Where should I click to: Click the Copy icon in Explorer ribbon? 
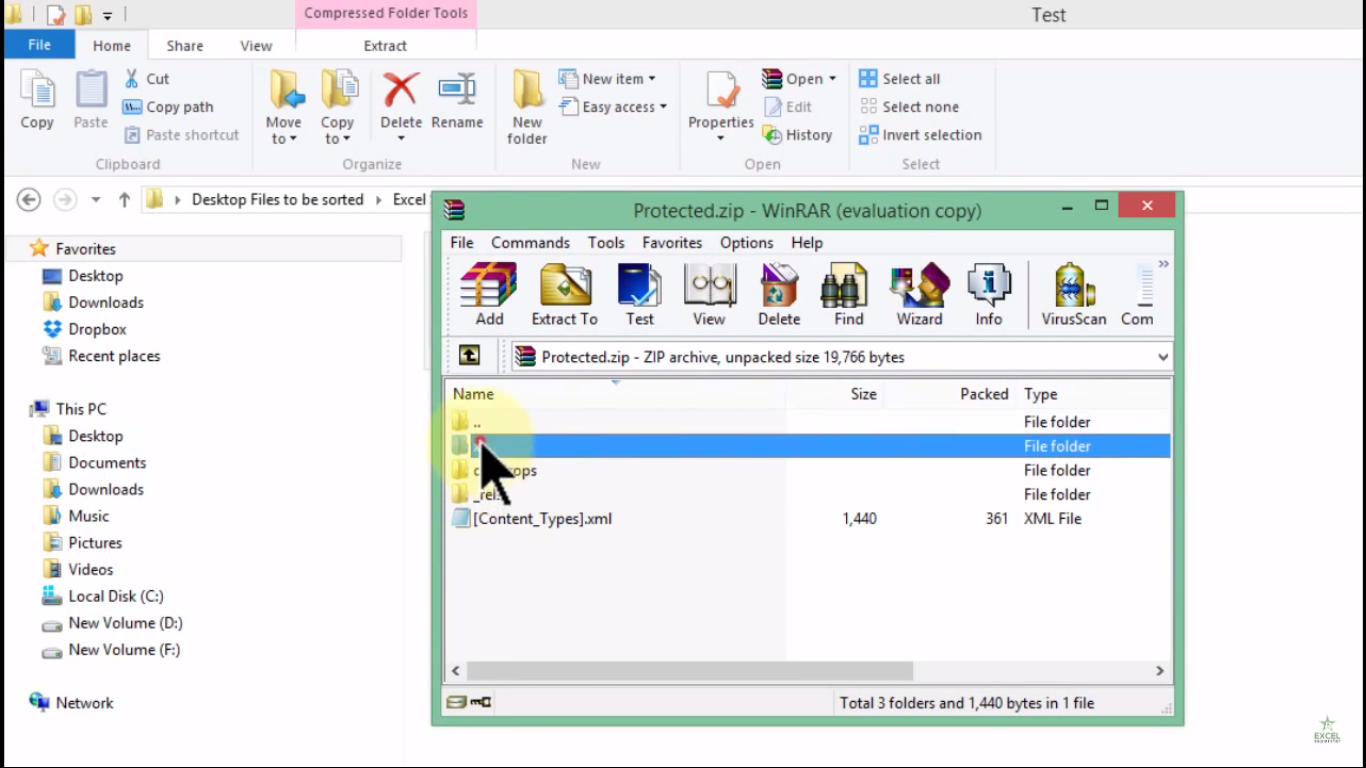[37, 100]
